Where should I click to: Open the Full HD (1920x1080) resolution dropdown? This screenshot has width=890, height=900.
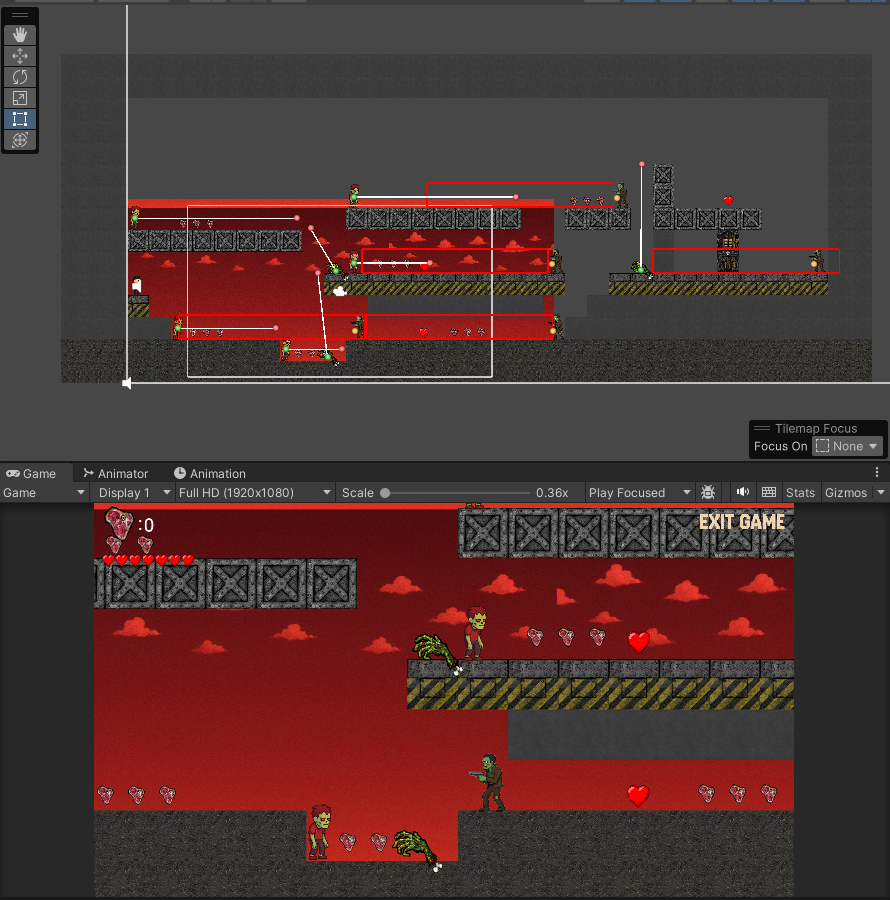[254, 492]
